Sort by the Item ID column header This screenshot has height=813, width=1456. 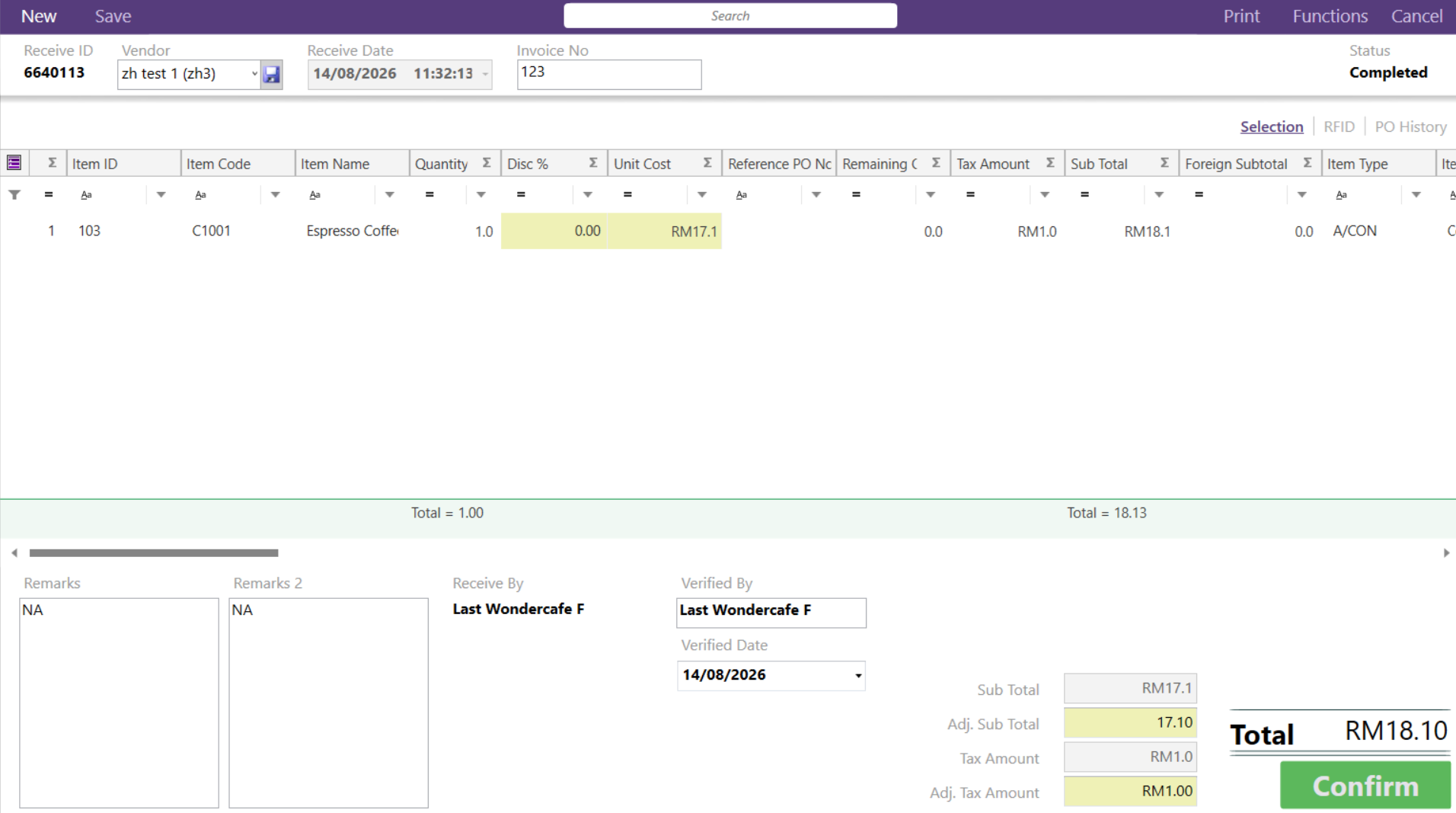123,163
